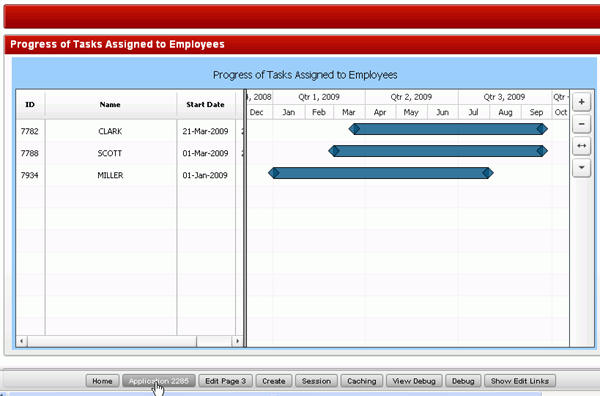Select the SCOTT name cell
The image size is (600, 396).
[110, 153]
